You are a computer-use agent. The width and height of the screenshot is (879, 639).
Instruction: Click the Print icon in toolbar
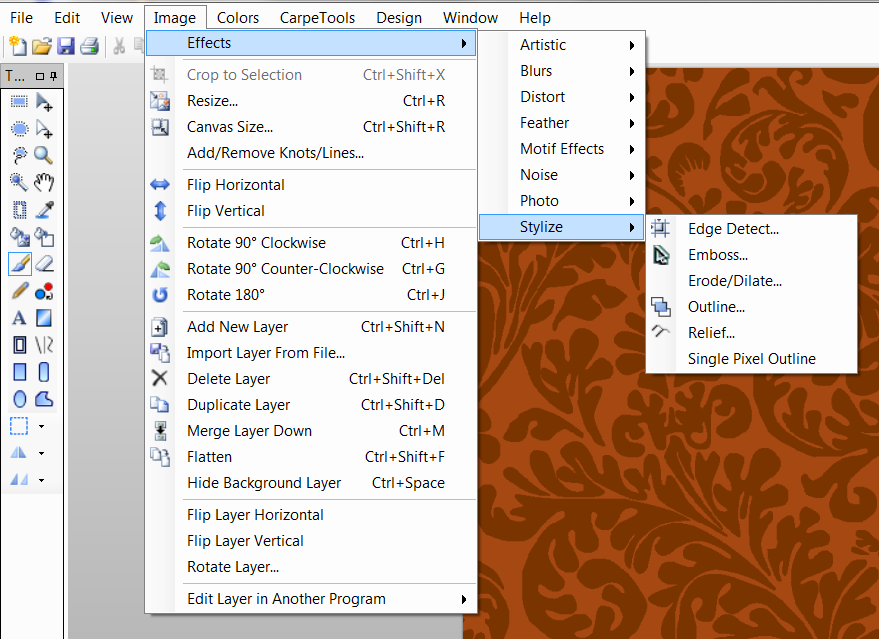tap(89, 45)
